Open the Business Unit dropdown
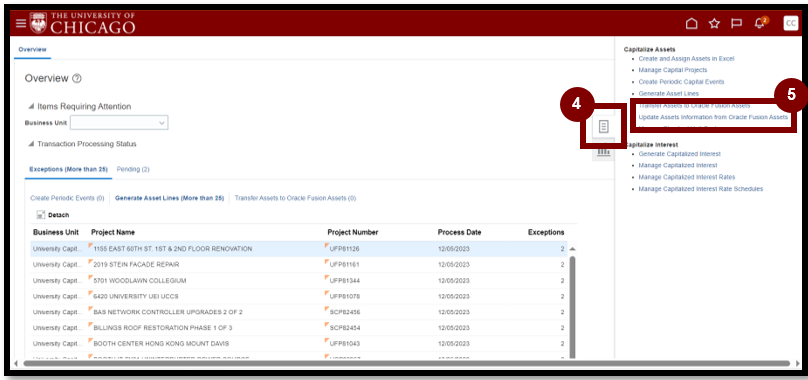808x380 pixels. coord(119,123)
